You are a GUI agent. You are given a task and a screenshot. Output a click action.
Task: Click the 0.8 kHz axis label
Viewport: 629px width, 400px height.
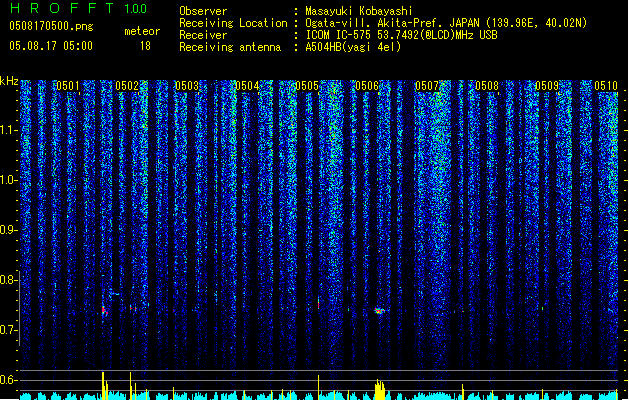pyautogui.click(x=9, y=280)
